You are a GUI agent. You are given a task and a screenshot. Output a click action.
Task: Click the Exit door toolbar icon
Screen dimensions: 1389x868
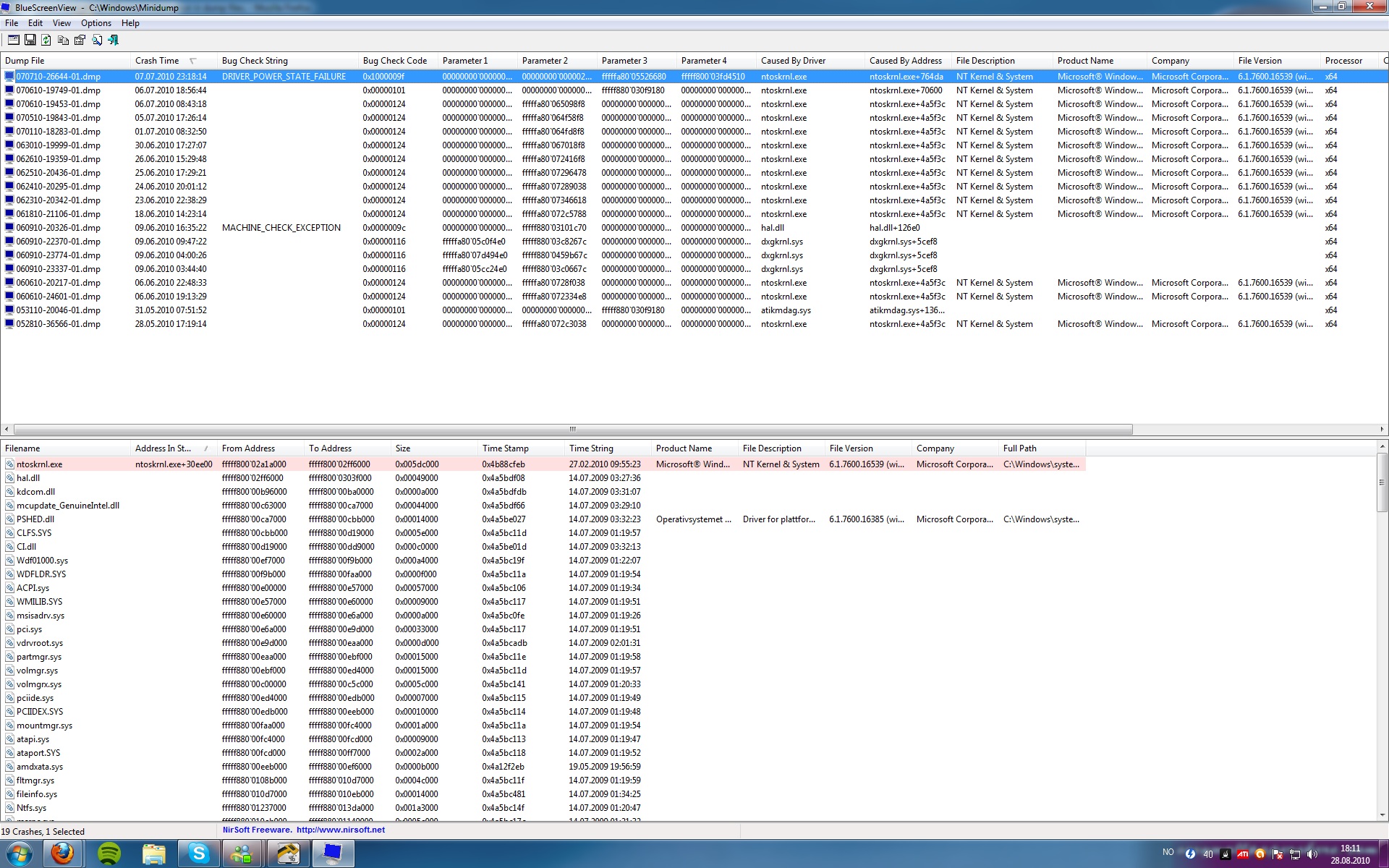[x=113, y=41]
